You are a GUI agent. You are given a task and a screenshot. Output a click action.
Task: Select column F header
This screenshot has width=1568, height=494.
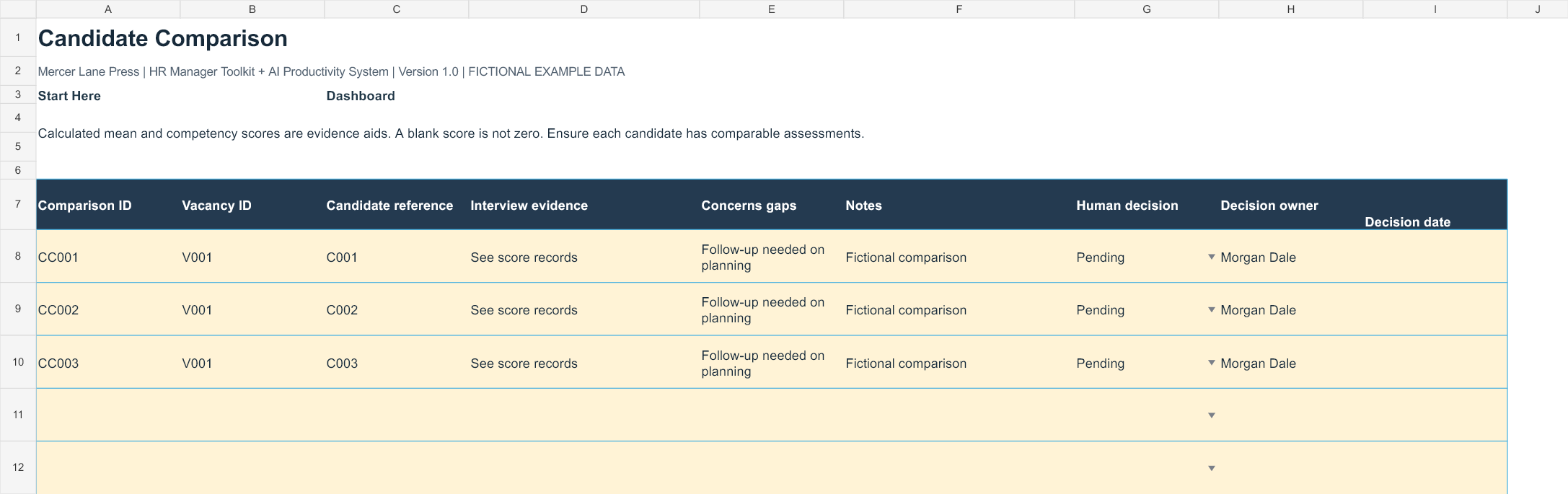pyautogui.click(x=959, y=9)
